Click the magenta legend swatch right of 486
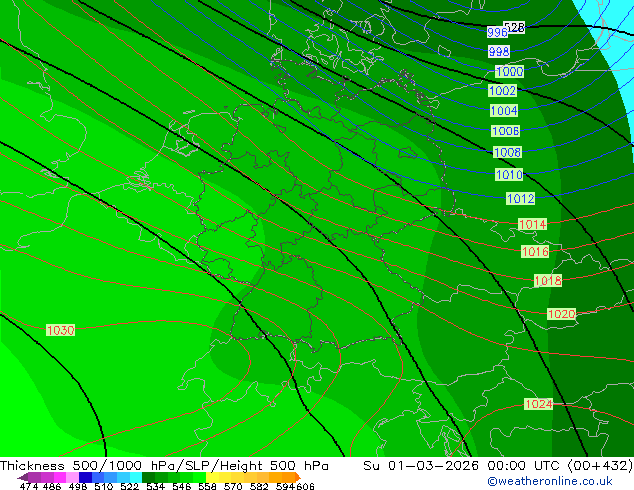 (x=60, y=477)
